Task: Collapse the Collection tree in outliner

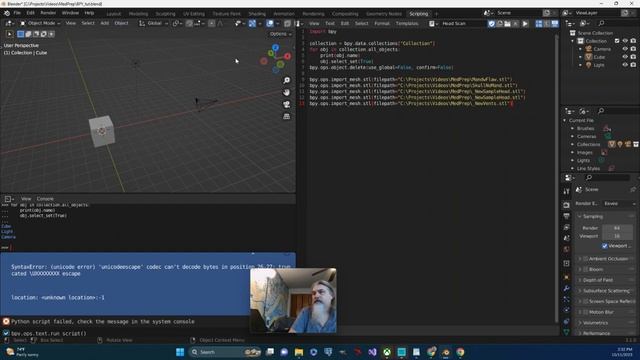Action: [x=572, y=41]
